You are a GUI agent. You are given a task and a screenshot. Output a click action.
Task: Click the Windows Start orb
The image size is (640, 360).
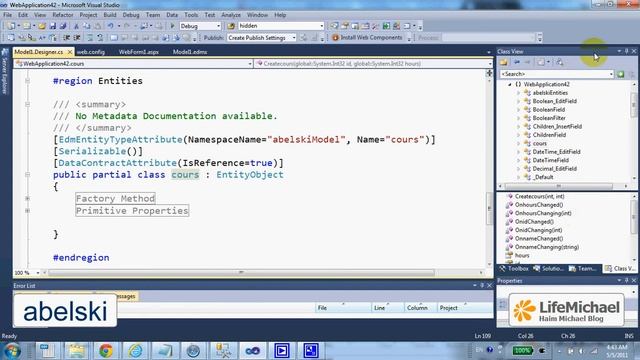pyautogui.click(x=12, y=351)
